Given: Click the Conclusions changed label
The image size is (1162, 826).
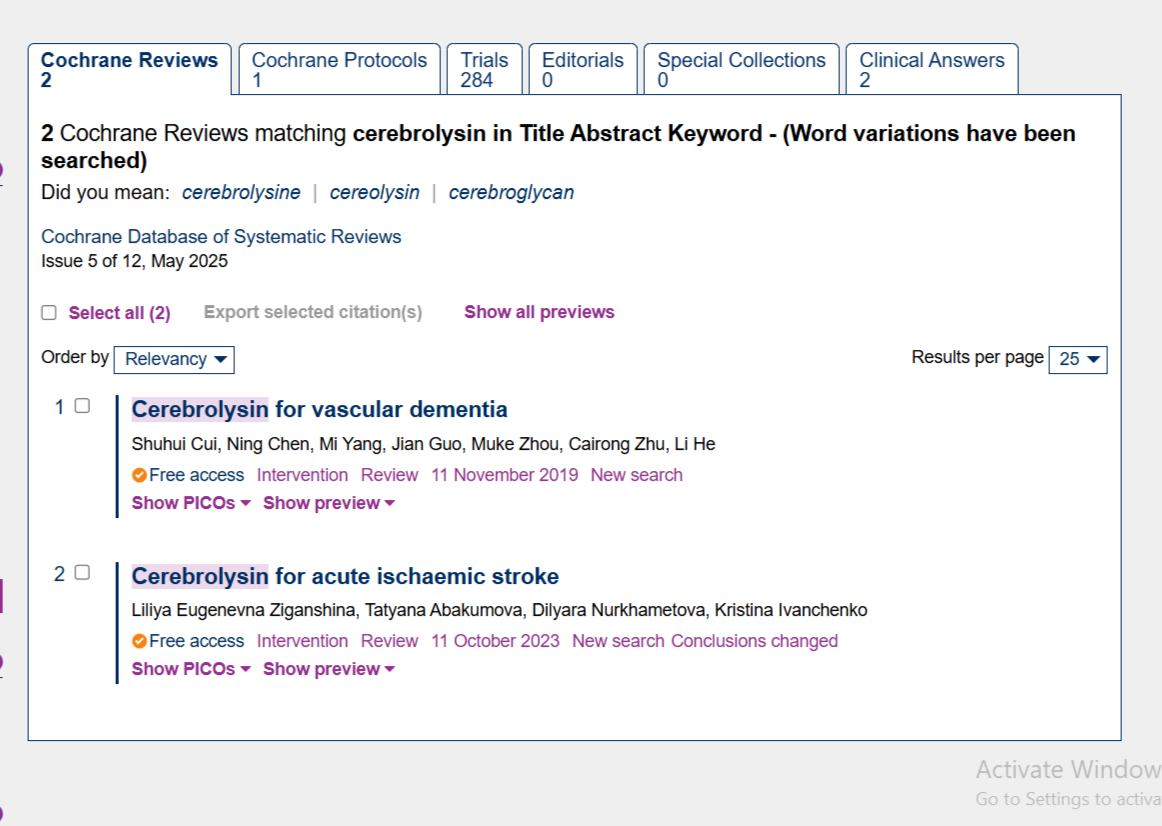Looking at the screenshot, I should 754,641.
